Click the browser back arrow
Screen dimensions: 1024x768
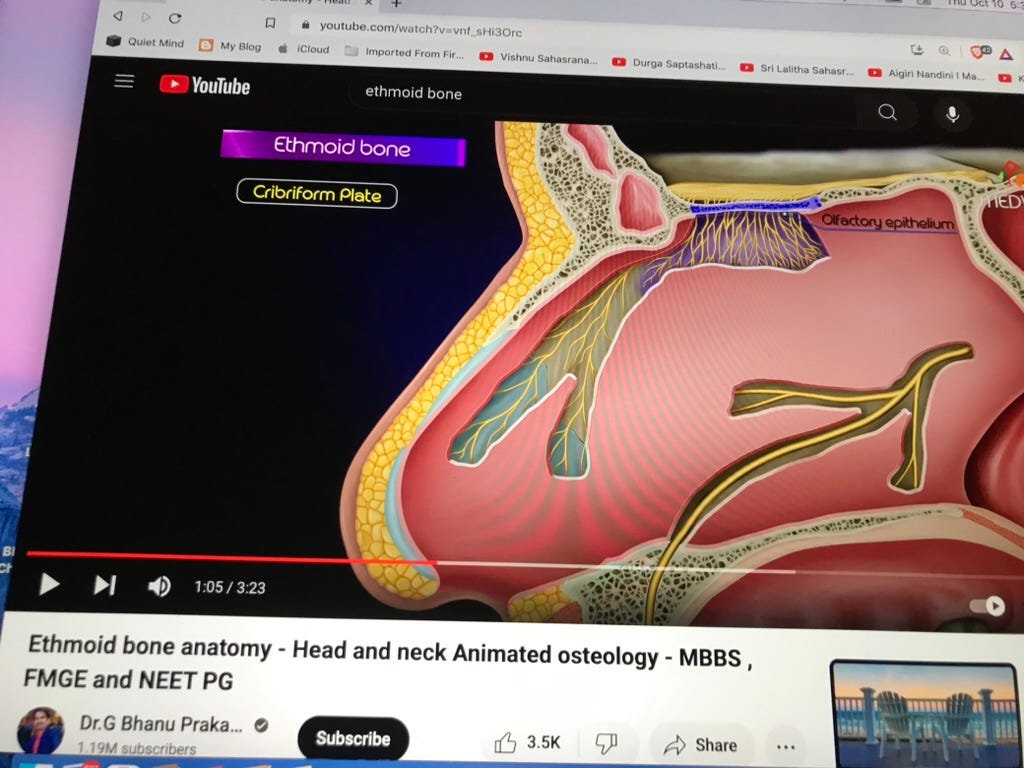point(118,16)
